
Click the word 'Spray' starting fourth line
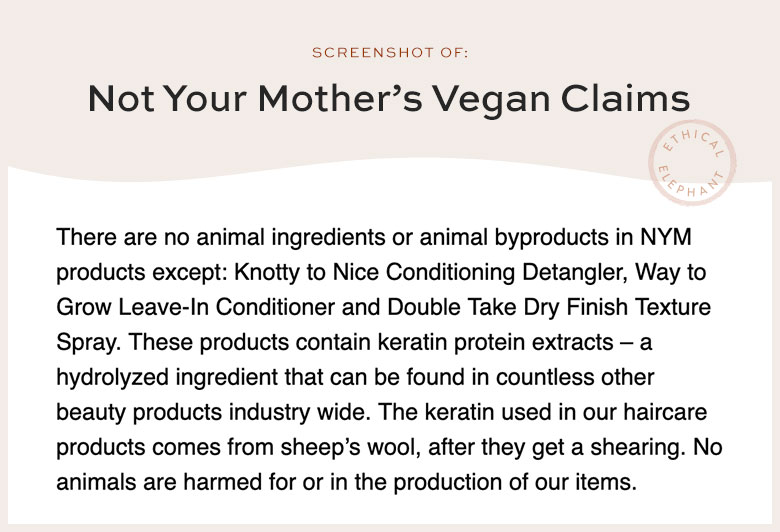88,342
